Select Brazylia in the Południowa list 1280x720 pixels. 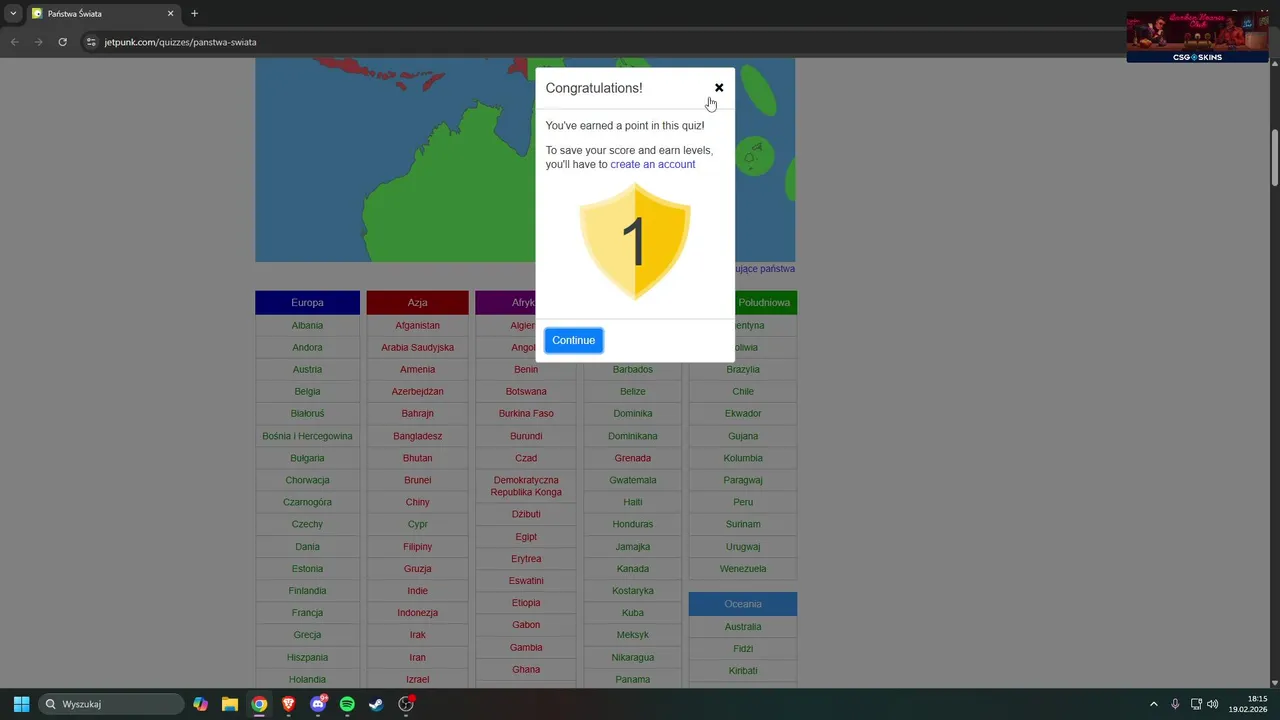pyautogui.click(x=743, y=369)
